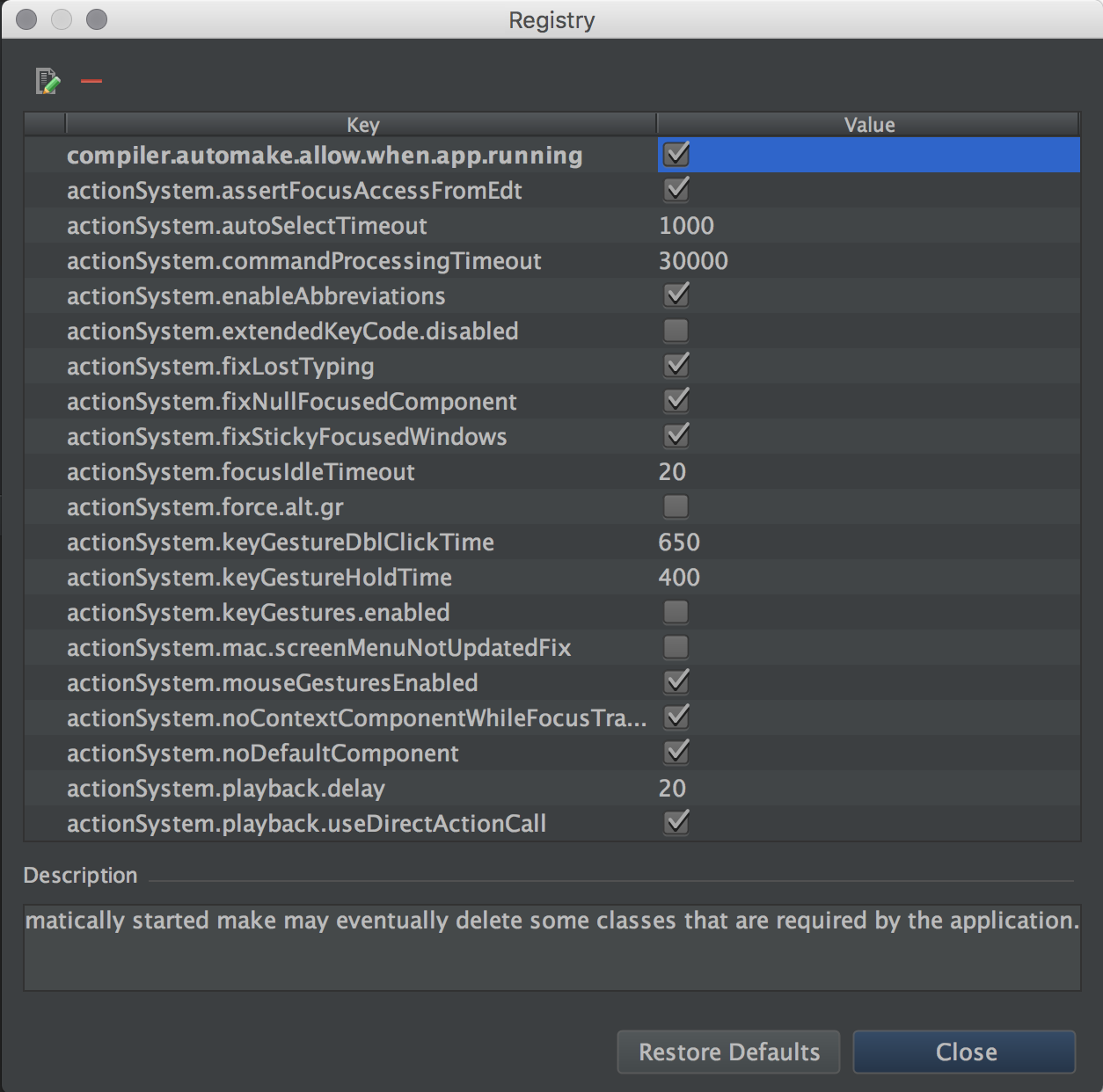Click the red revert-to-default minus icon
The height and width of the screenshot is (1092, 1103).
[91, 82]
